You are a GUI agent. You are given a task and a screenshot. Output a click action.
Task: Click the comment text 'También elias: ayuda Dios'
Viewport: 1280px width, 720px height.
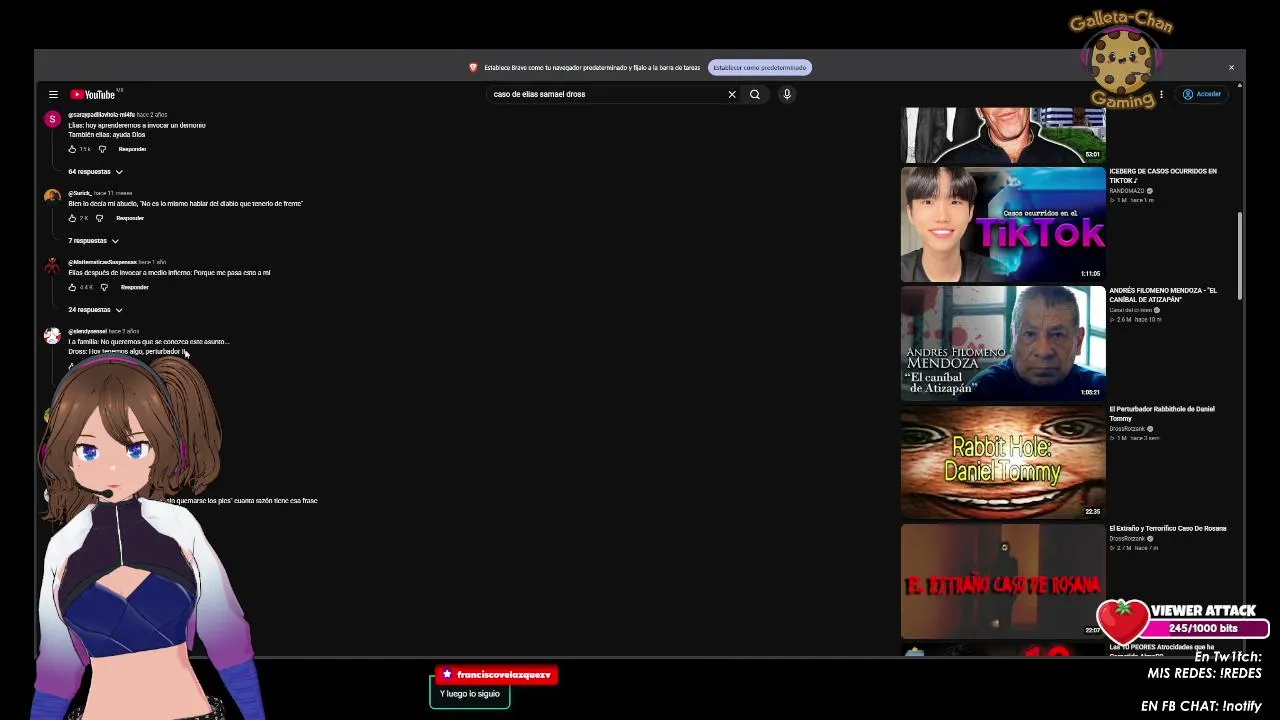[107, 135]
